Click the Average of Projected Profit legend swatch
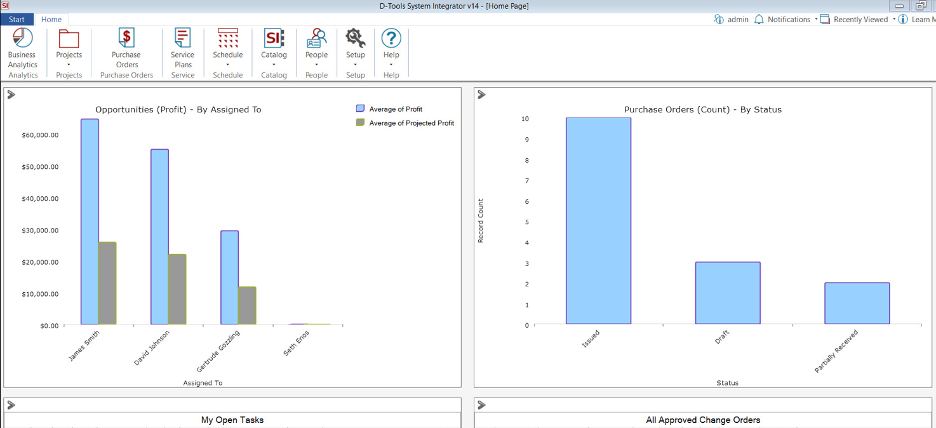Viewport: 936px width, 428px height. click(x=360, y=122)
